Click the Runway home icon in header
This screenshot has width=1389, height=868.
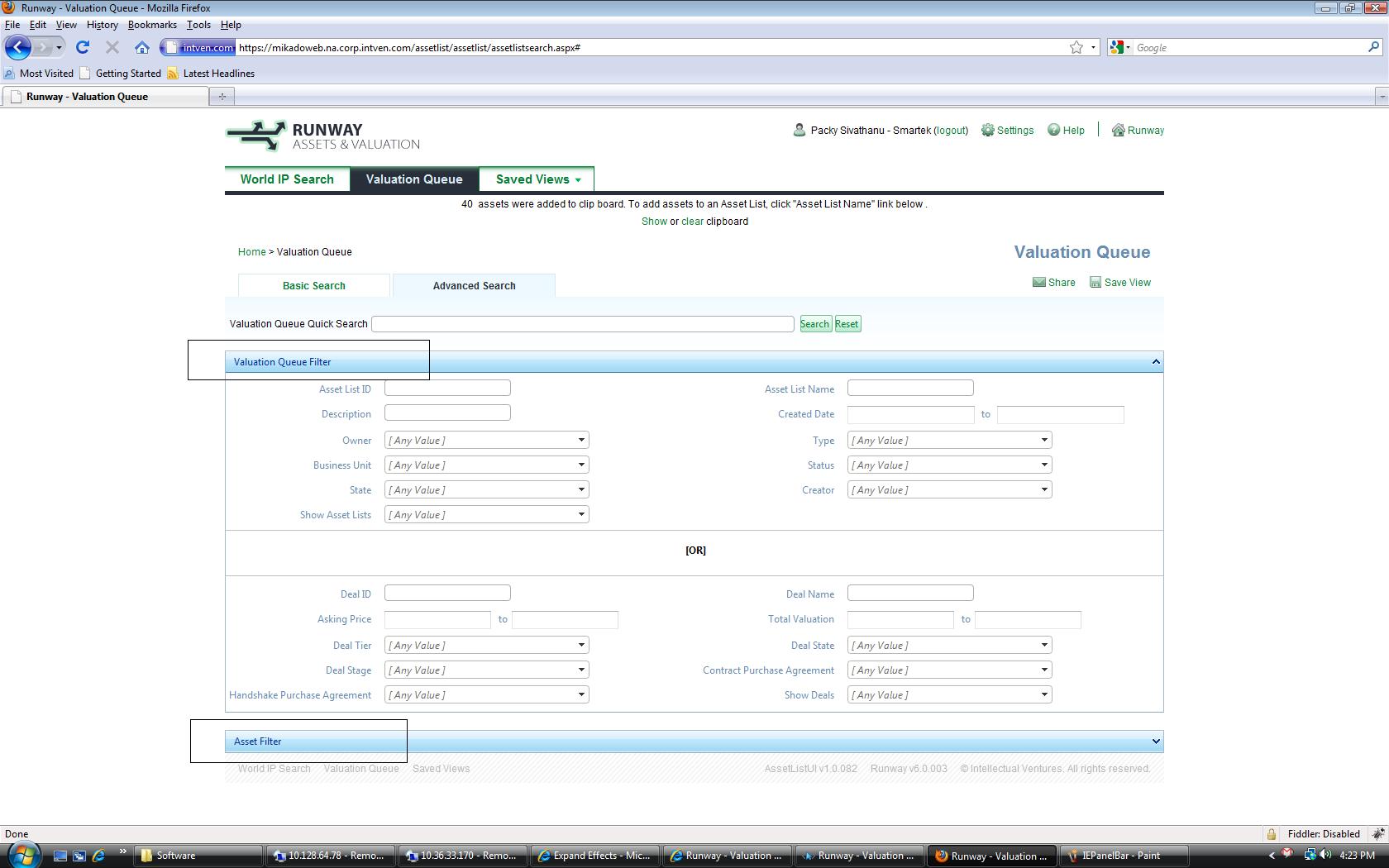tap(1118, 130)
